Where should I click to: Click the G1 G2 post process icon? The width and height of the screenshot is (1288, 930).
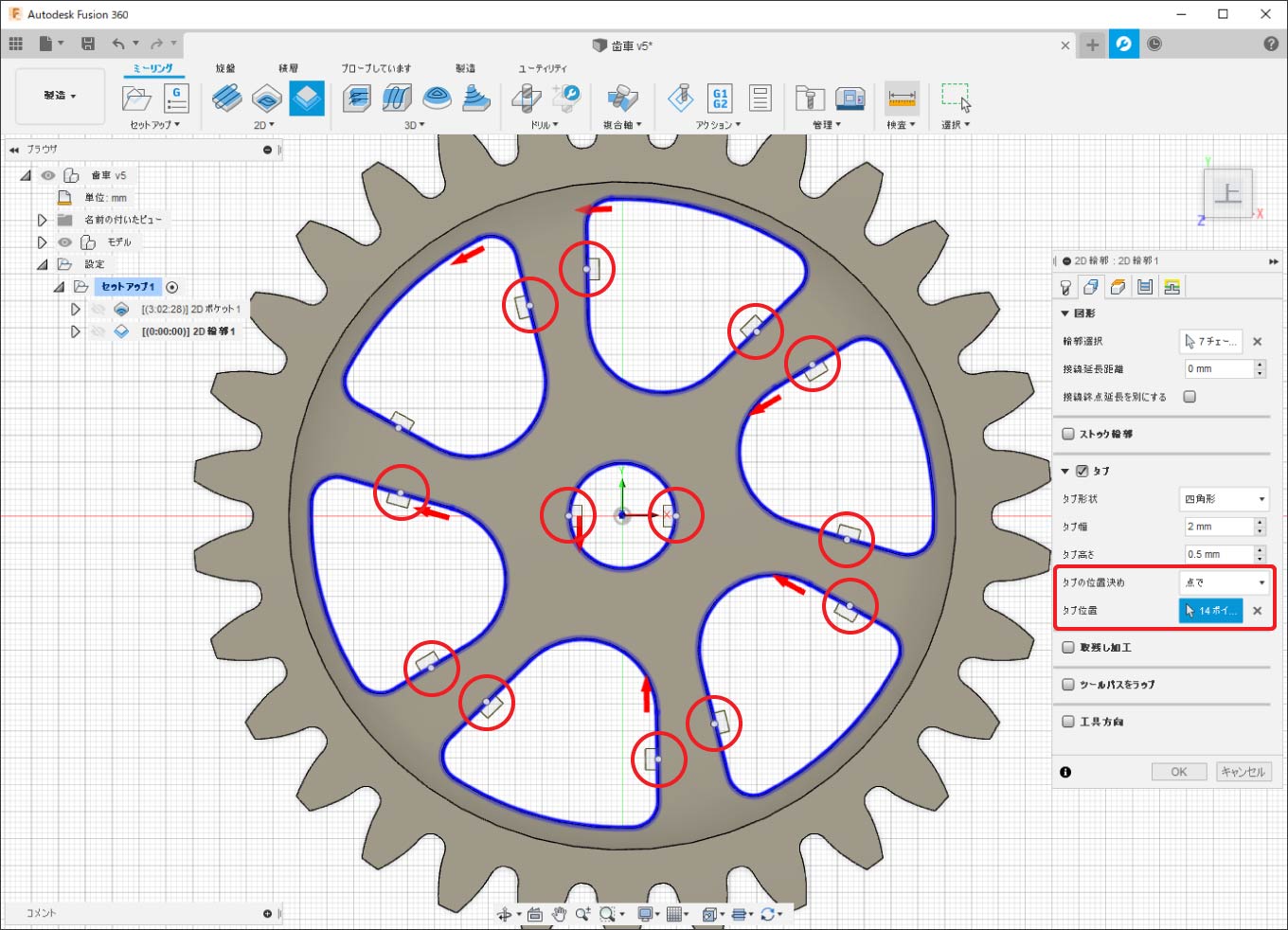720,98
